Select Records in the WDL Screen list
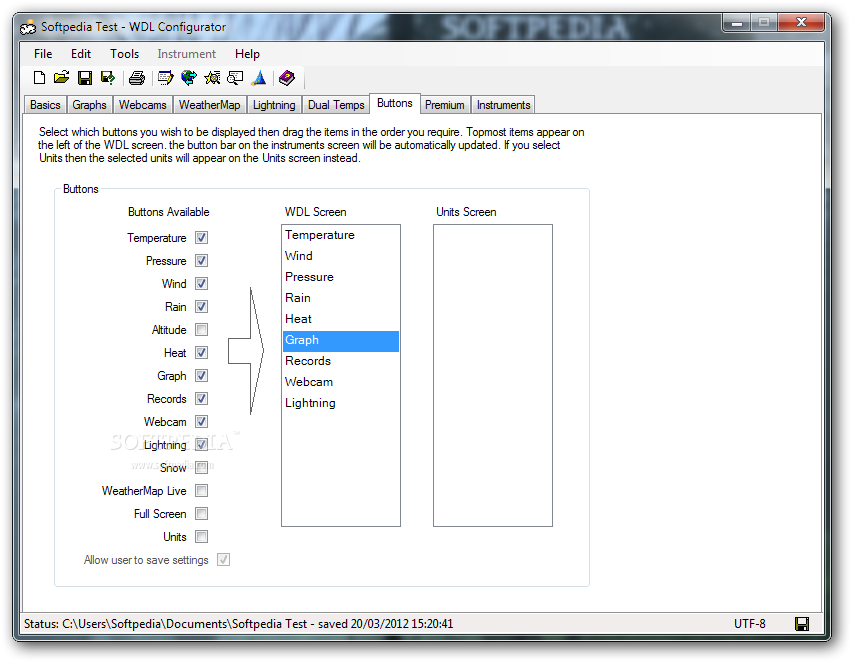 [x=341, y=361]
